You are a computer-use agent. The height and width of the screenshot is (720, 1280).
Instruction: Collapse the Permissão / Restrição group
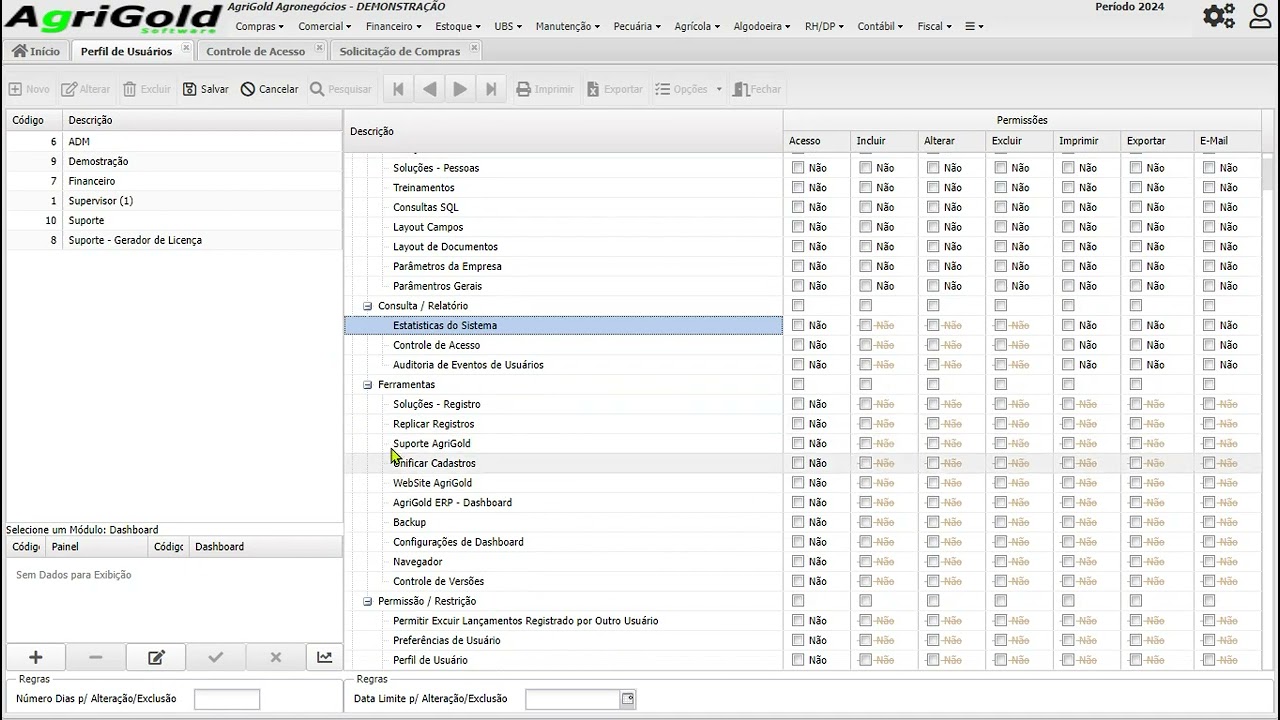pyautogui.click(x=368, y=601)
